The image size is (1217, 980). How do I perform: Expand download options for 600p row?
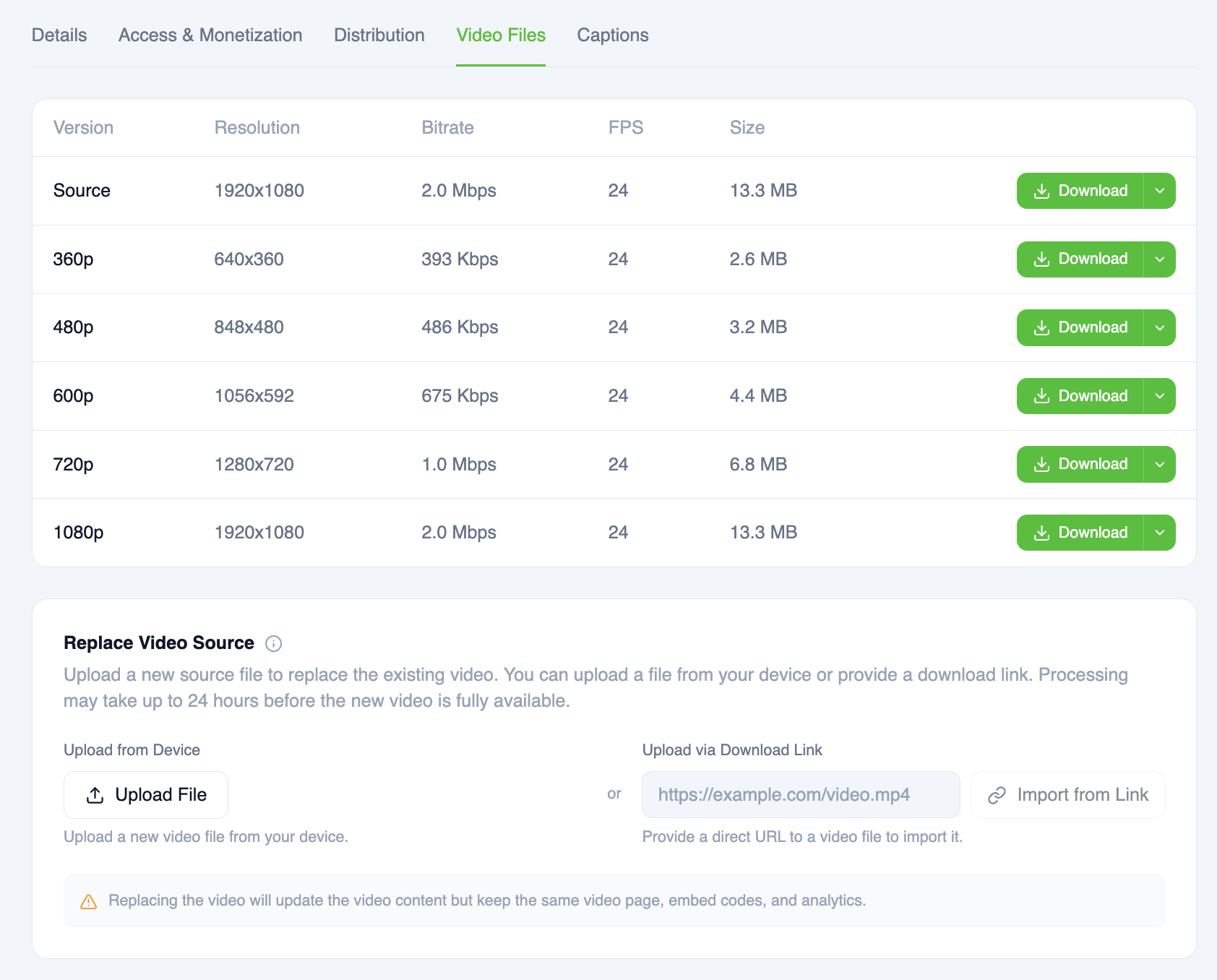(x=1160, y=396)
